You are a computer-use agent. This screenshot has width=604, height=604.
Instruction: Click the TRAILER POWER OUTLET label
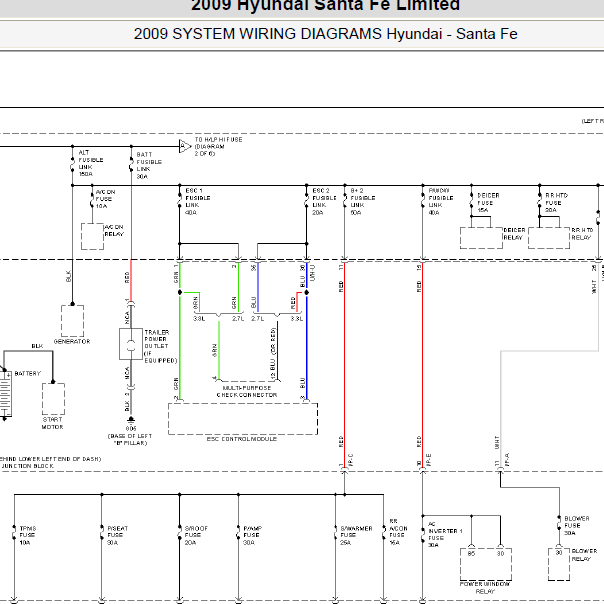[x=160, y=346]
